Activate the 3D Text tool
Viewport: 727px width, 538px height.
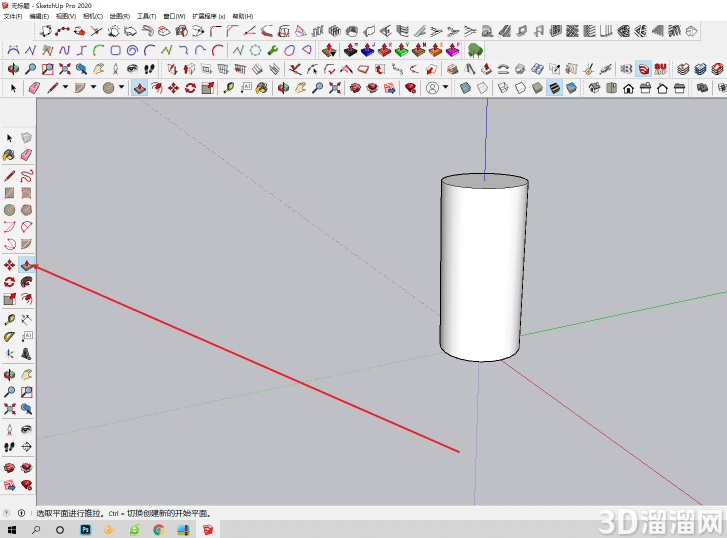[26, 354]
